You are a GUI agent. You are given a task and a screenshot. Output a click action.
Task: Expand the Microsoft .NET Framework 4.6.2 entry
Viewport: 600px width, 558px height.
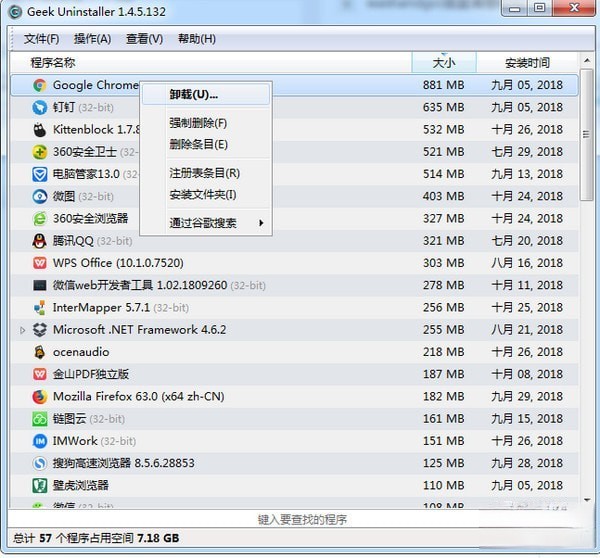(x=22, y=330)
